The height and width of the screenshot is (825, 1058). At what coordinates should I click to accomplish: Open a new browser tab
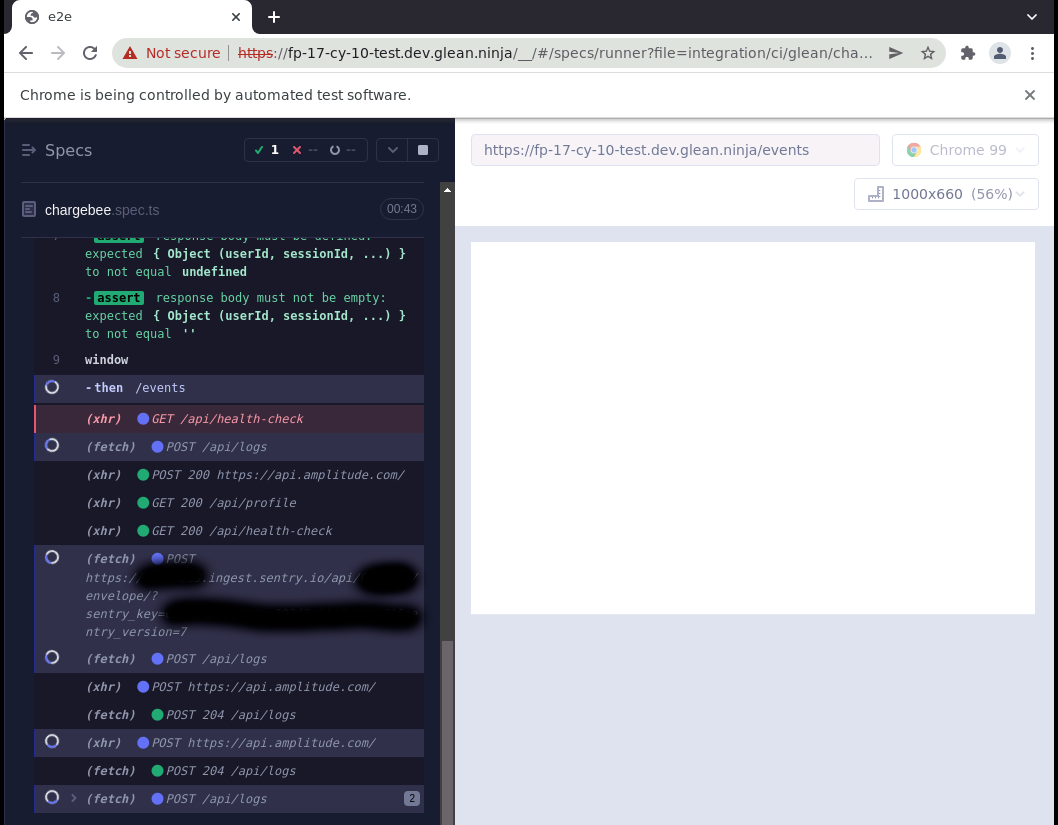273,17
